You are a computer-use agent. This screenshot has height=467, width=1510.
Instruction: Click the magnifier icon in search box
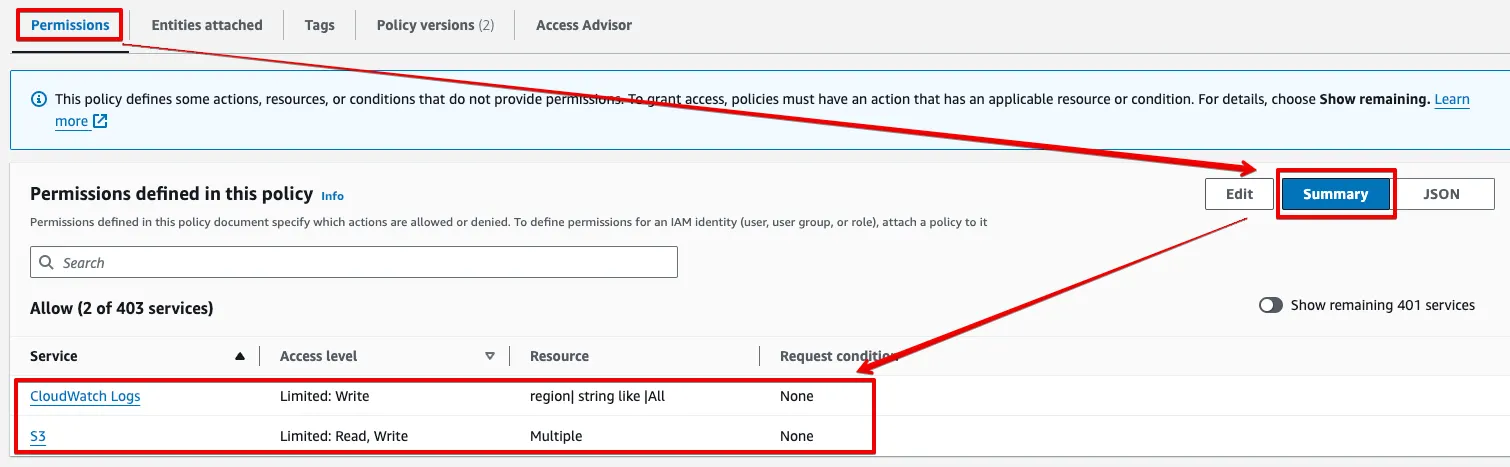[46, 262]
